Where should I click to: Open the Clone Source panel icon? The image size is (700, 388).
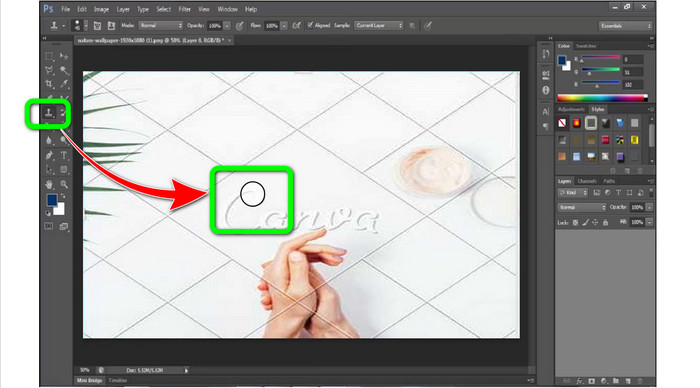(111, 26)
